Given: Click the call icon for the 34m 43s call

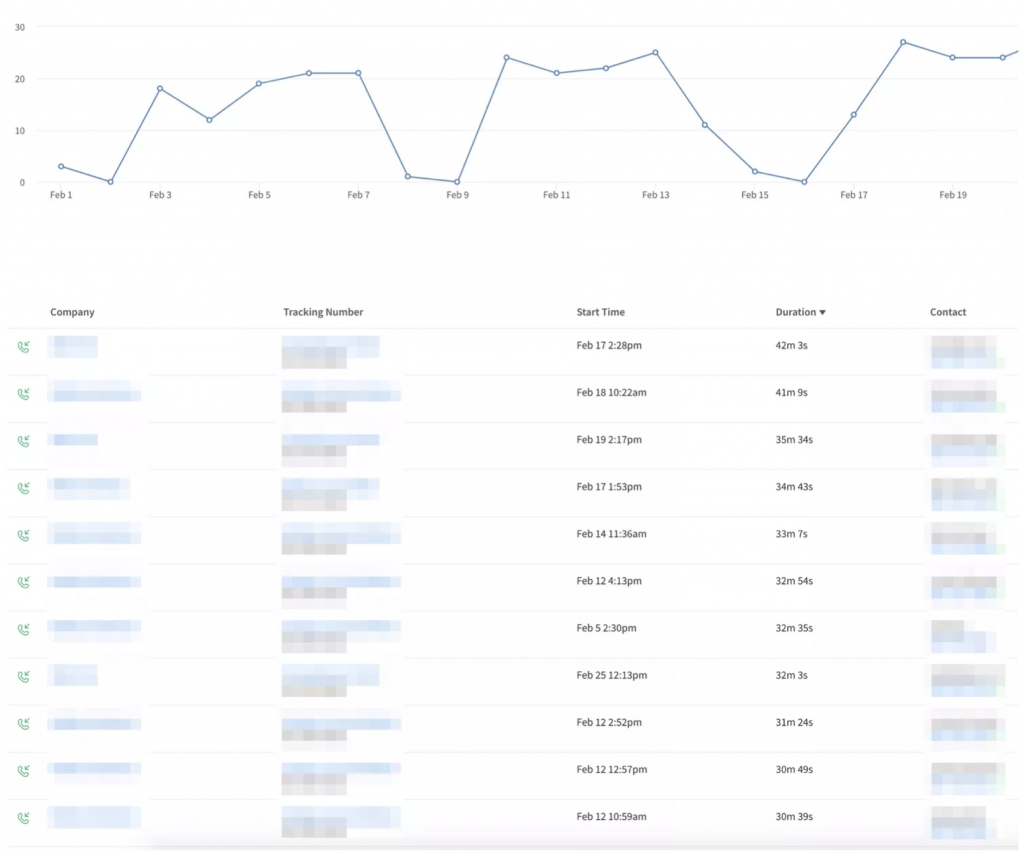Looking at the screenshot, I should (23, 488).
